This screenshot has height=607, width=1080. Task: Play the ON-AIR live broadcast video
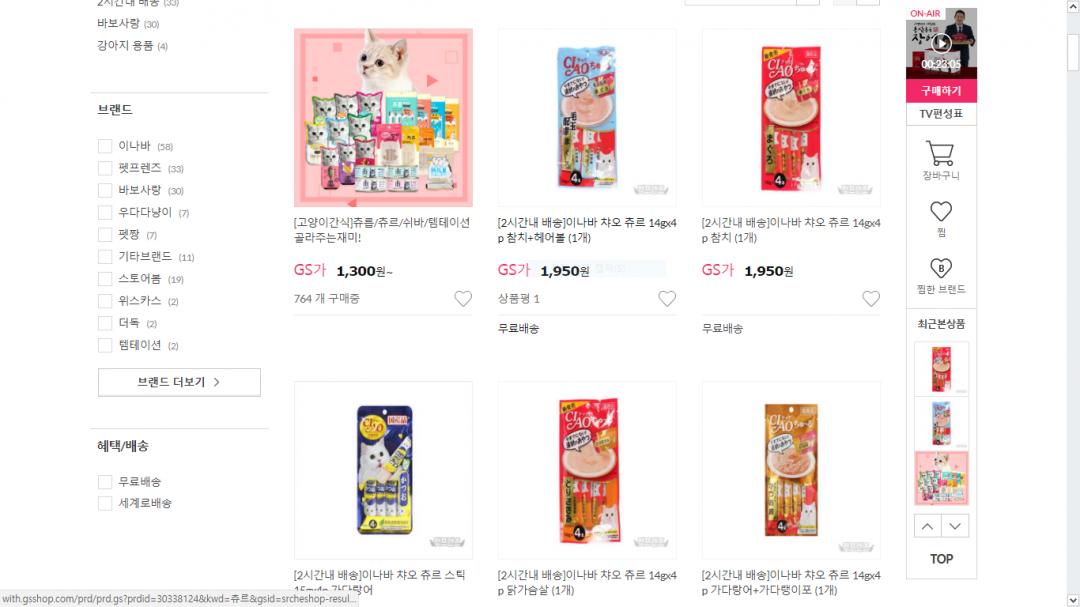[941, 43]
